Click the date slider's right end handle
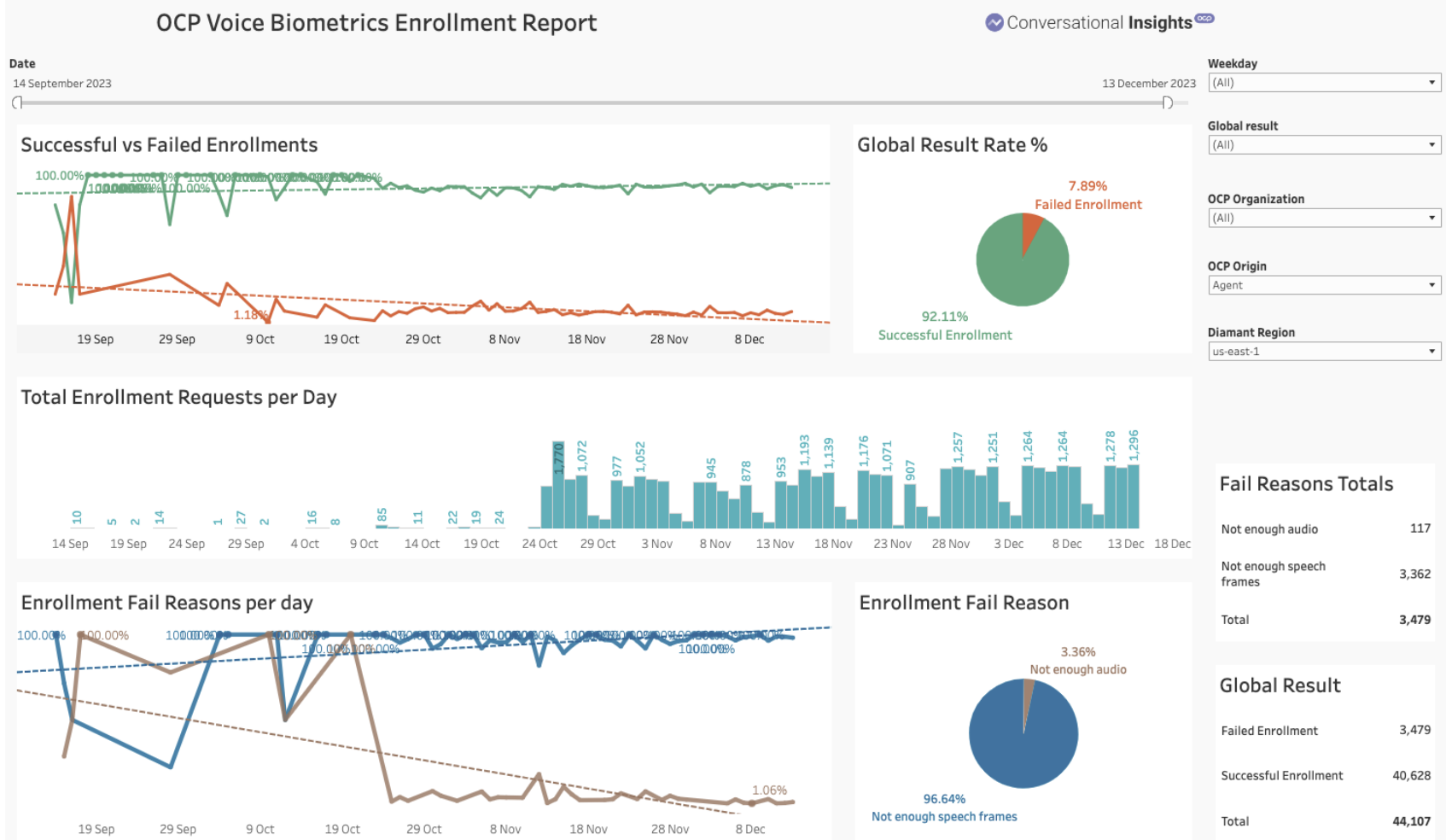Screen dimensions: 1446x840 tap(1168, 102)
